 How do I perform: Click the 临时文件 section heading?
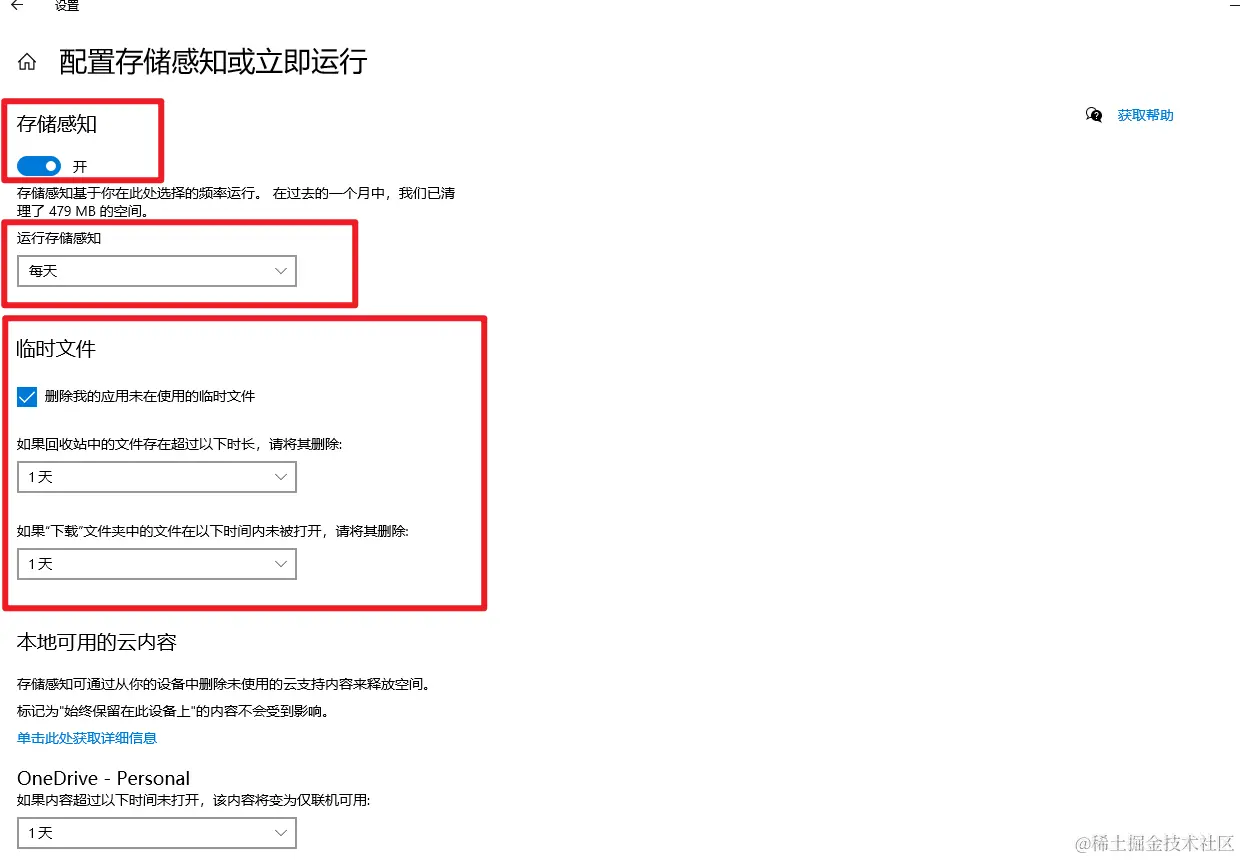click(56, 349)
